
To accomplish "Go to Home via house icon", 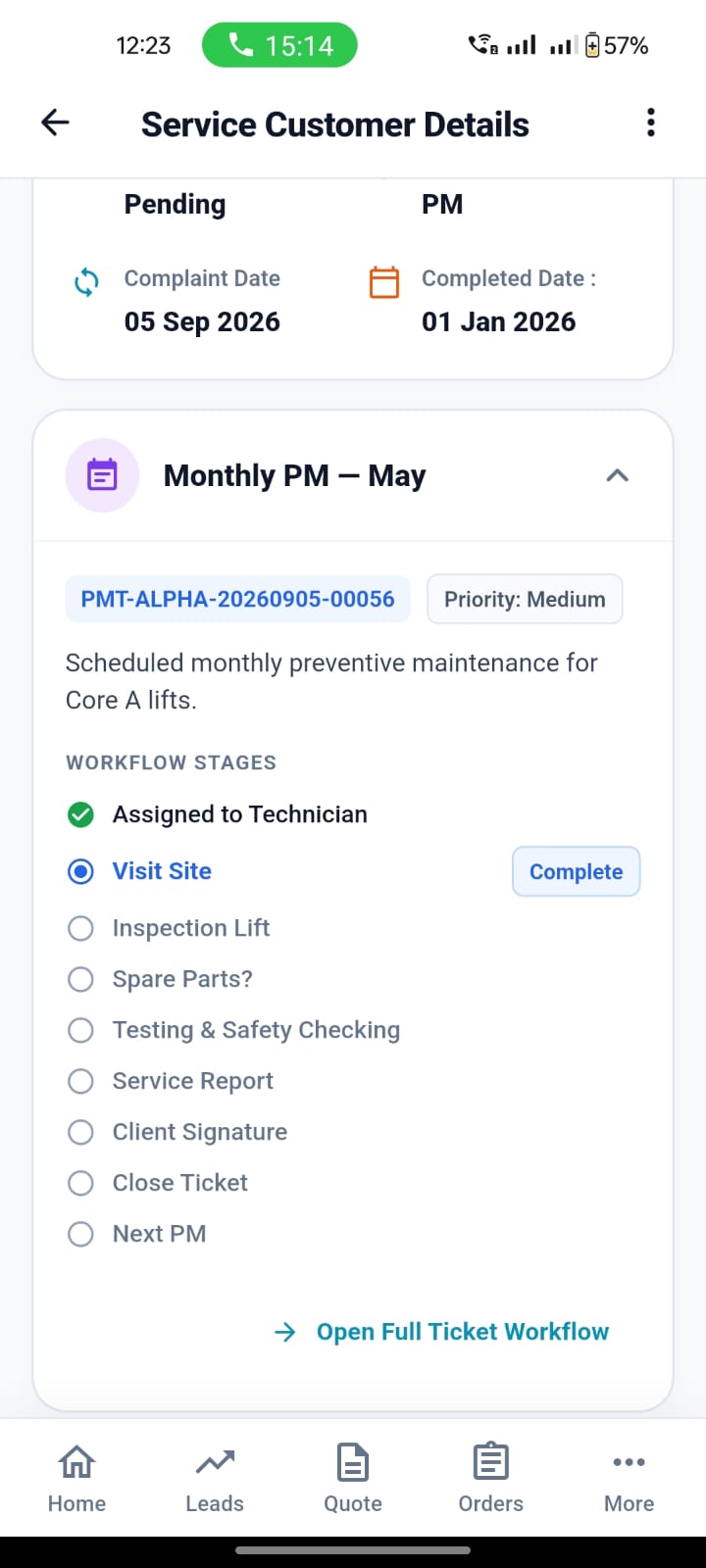I will 76,1479.
